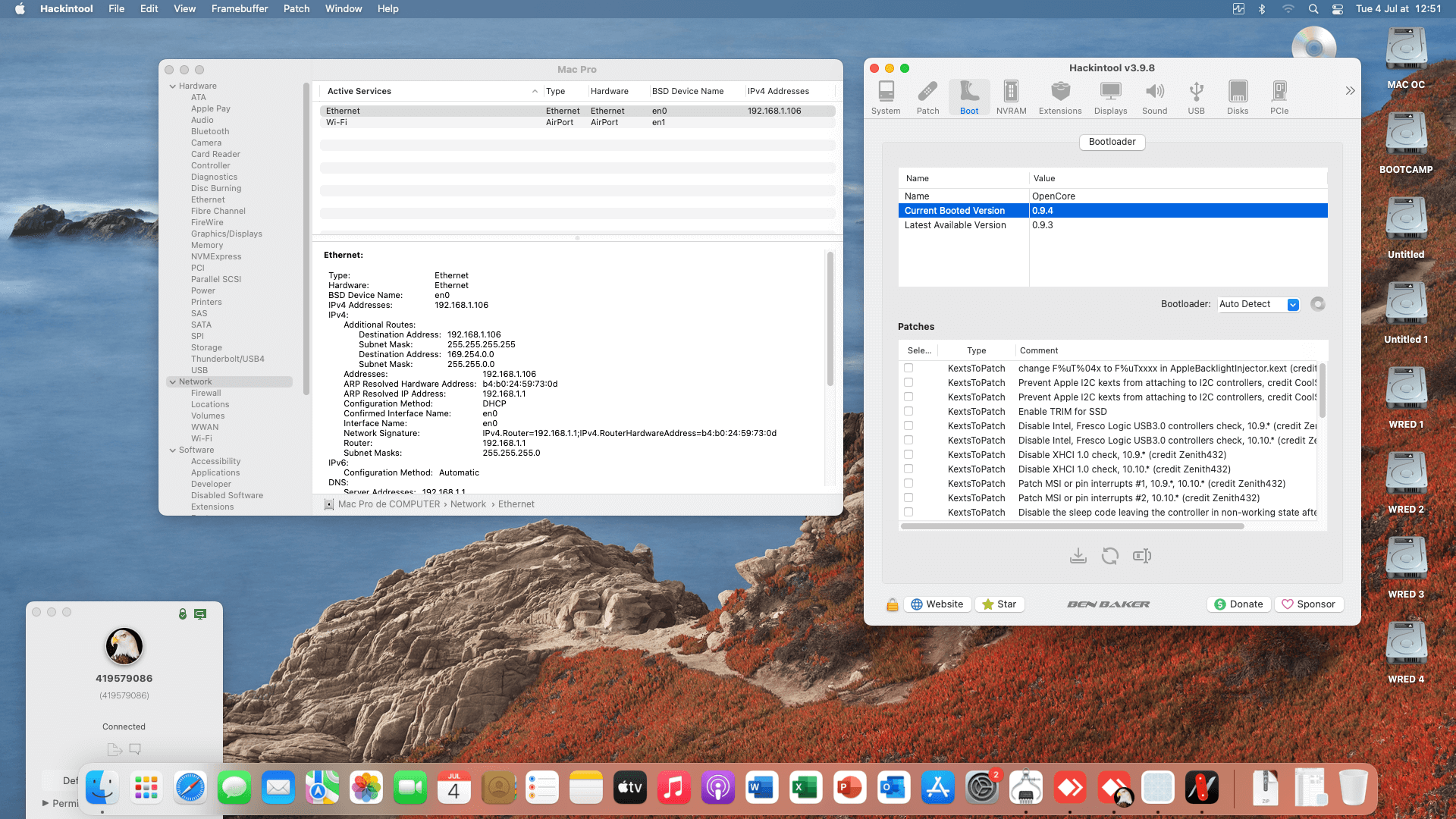Open the Patch menu in menu bar
This screenshot has height=819, width=1456.
[x=297, y=8]
